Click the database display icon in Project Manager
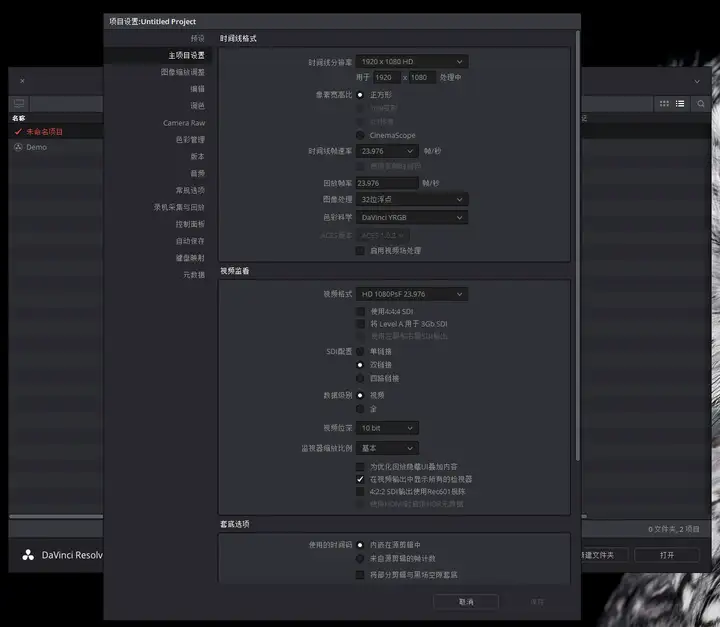Screen dimensions: 720x627 [19, 103]
